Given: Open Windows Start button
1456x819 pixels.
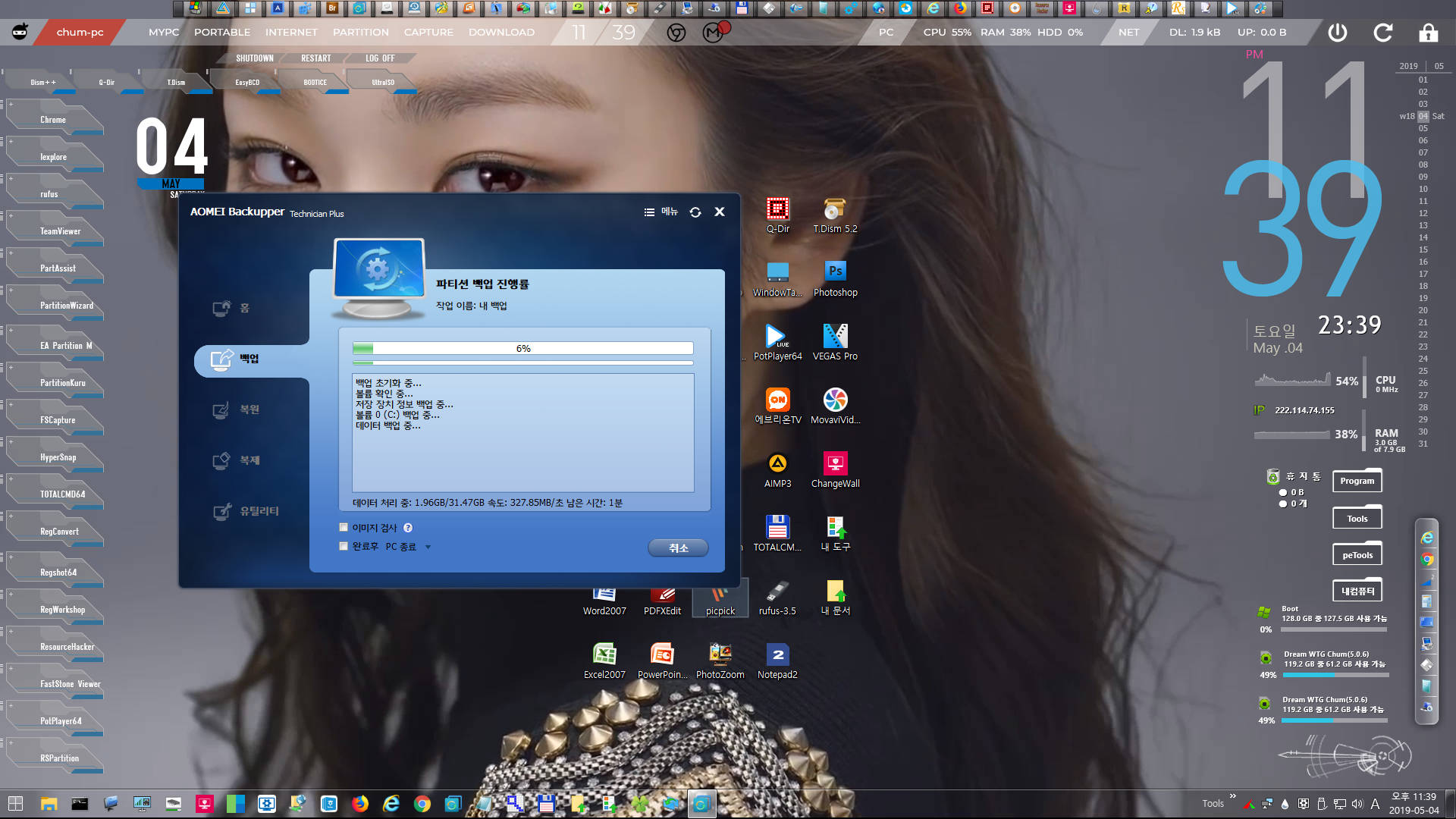Looking at the screenshot, I should tap(15, 804).
